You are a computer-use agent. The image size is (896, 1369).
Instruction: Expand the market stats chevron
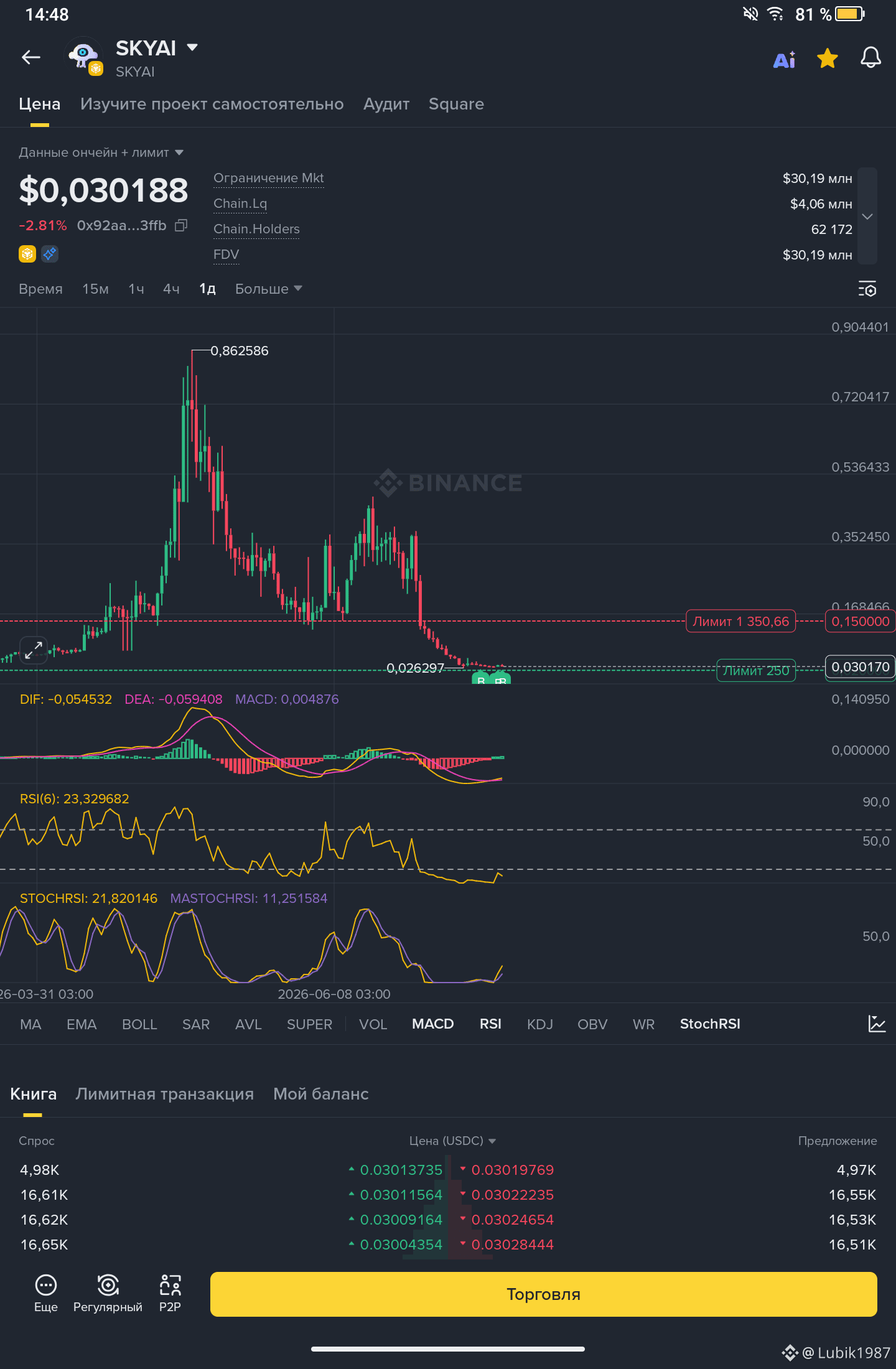pyautogui.click(x=867, y=216)
